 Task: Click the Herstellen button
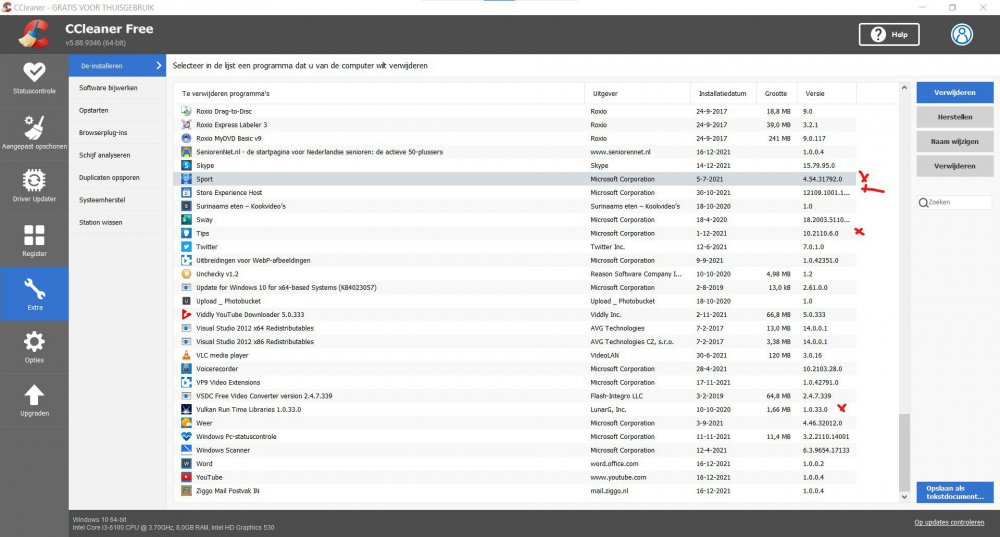(x=955, y=117)
